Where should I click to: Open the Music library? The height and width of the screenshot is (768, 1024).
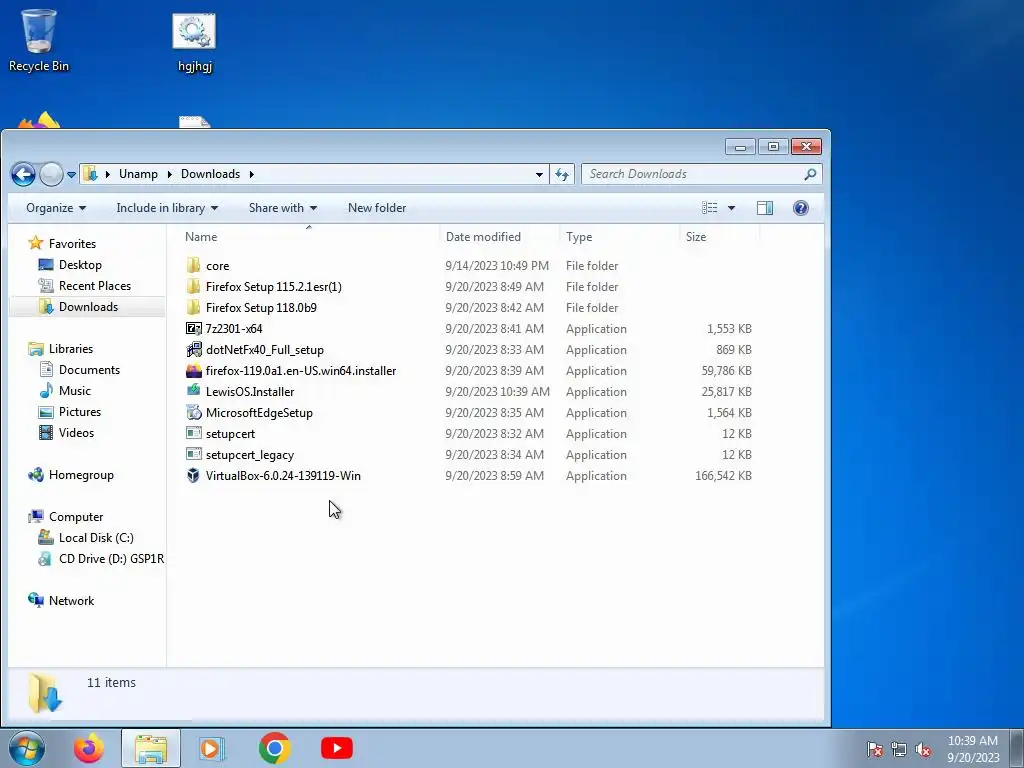(74, 391)
